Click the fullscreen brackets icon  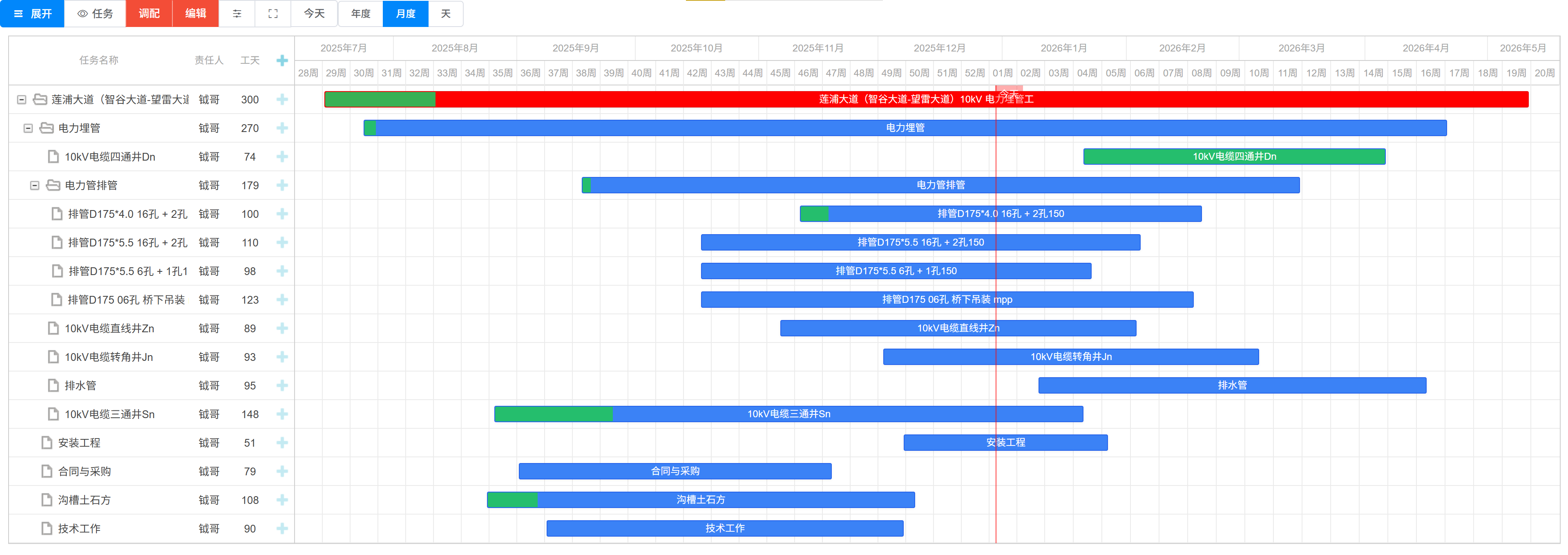[x=273, y=13]
